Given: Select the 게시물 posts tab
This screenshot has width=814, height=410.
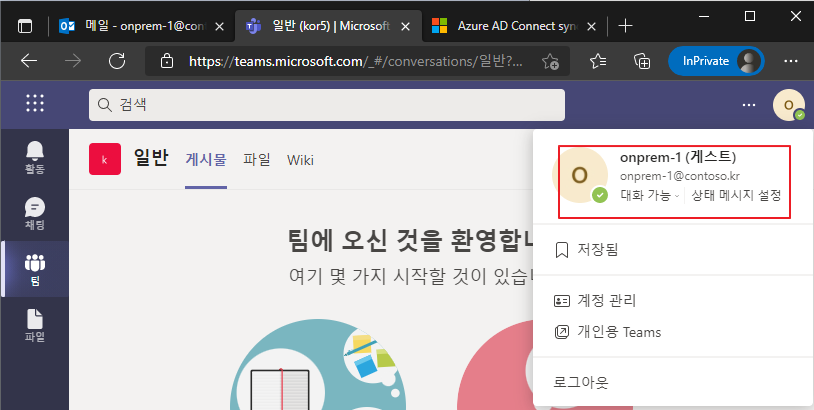Looking at the screenshot, I should pyautogui.click(x=206, y=159).
